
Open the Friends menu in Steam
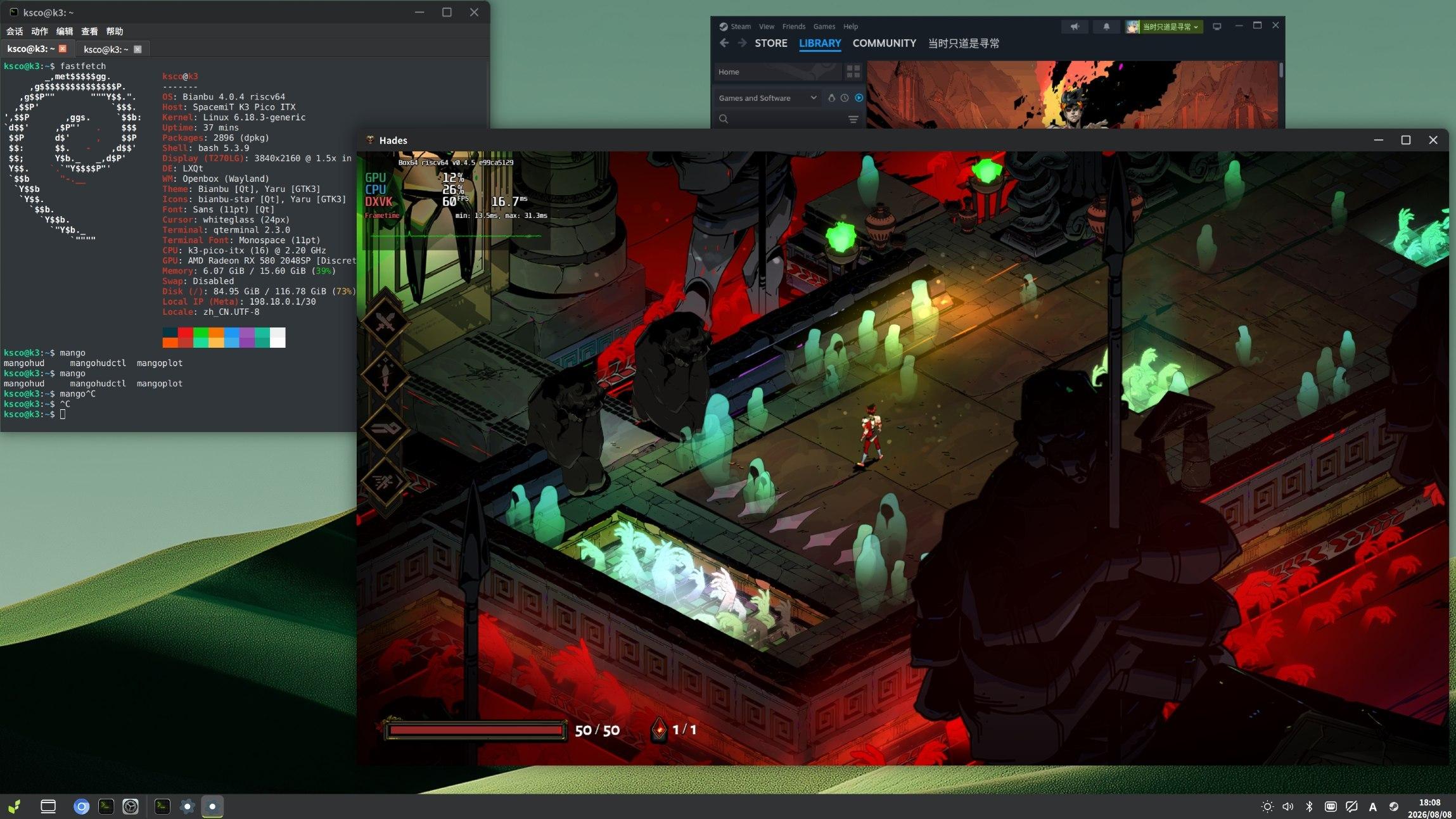[793, 27]
